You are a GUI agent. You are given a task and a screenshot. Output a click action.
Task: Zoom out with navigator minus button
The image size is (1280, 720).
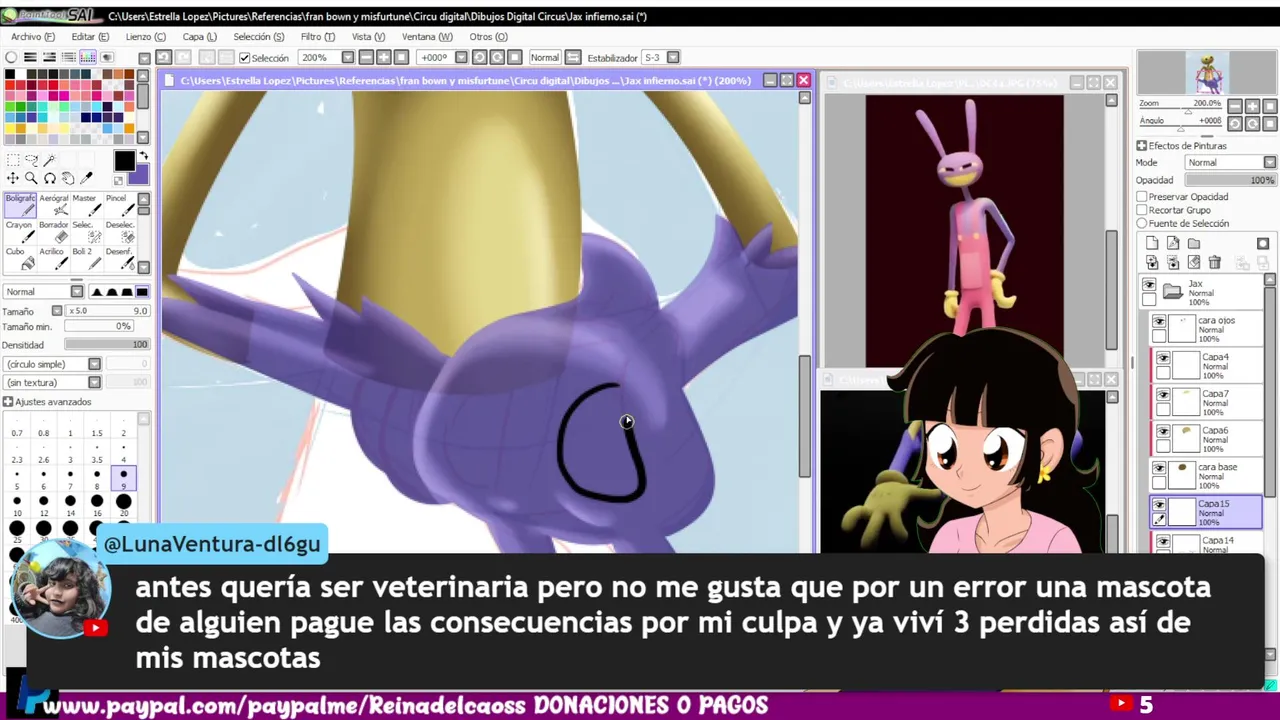click(1235, 106)
